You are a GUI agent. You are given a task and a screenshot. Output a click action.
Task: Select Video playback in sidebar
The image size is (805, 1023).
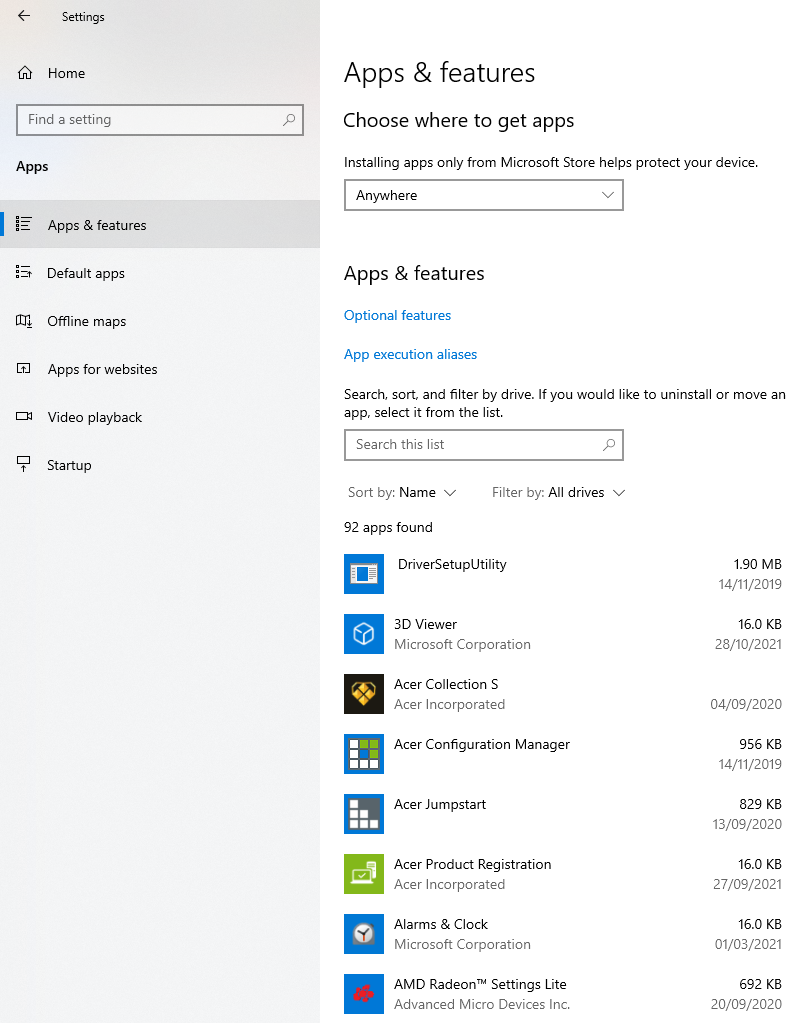click(x=95, y=417)
